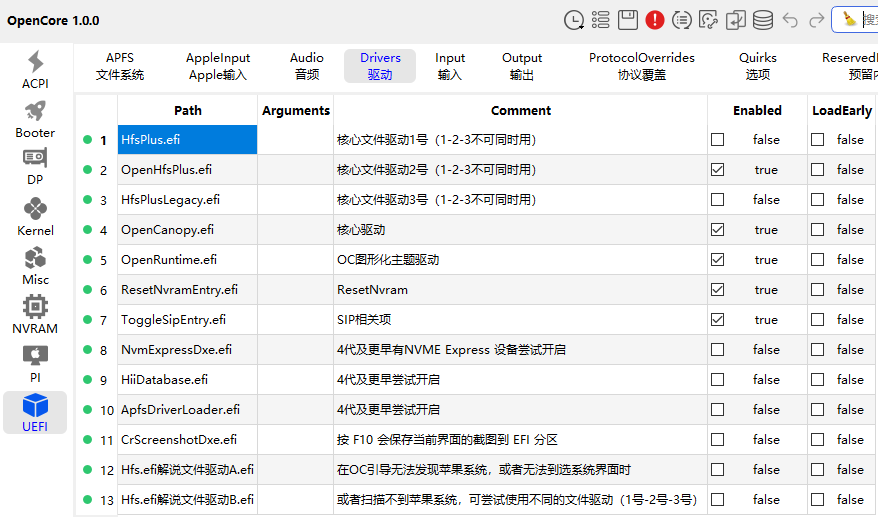Open the Booter rocket section
Screen dimensions: 878x517
[x=35, y=119]
